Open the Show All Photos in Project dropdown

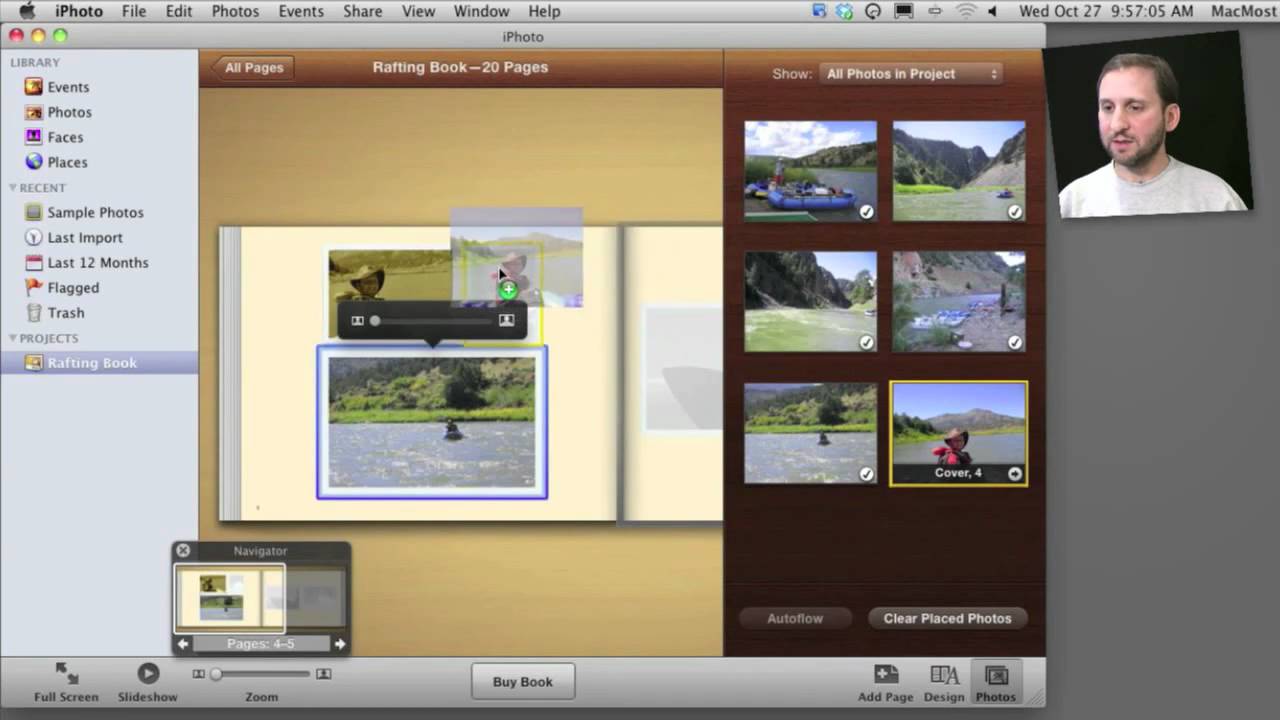[910, 74]
